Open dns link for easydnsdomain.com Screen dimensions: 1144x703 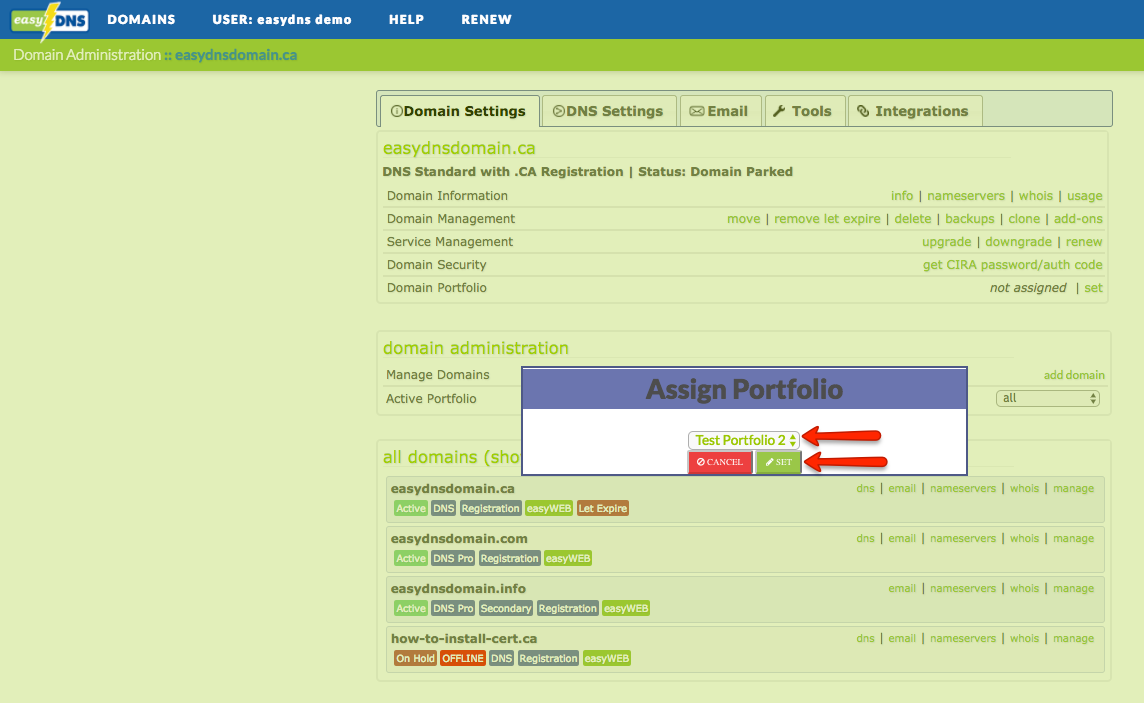865,538
